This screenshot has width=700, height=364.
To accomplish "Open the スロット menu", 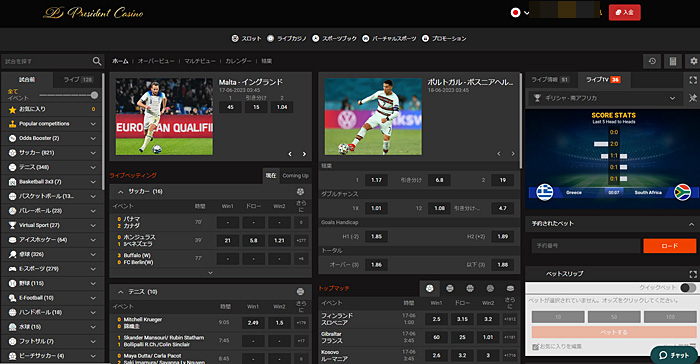I will 246,38.
